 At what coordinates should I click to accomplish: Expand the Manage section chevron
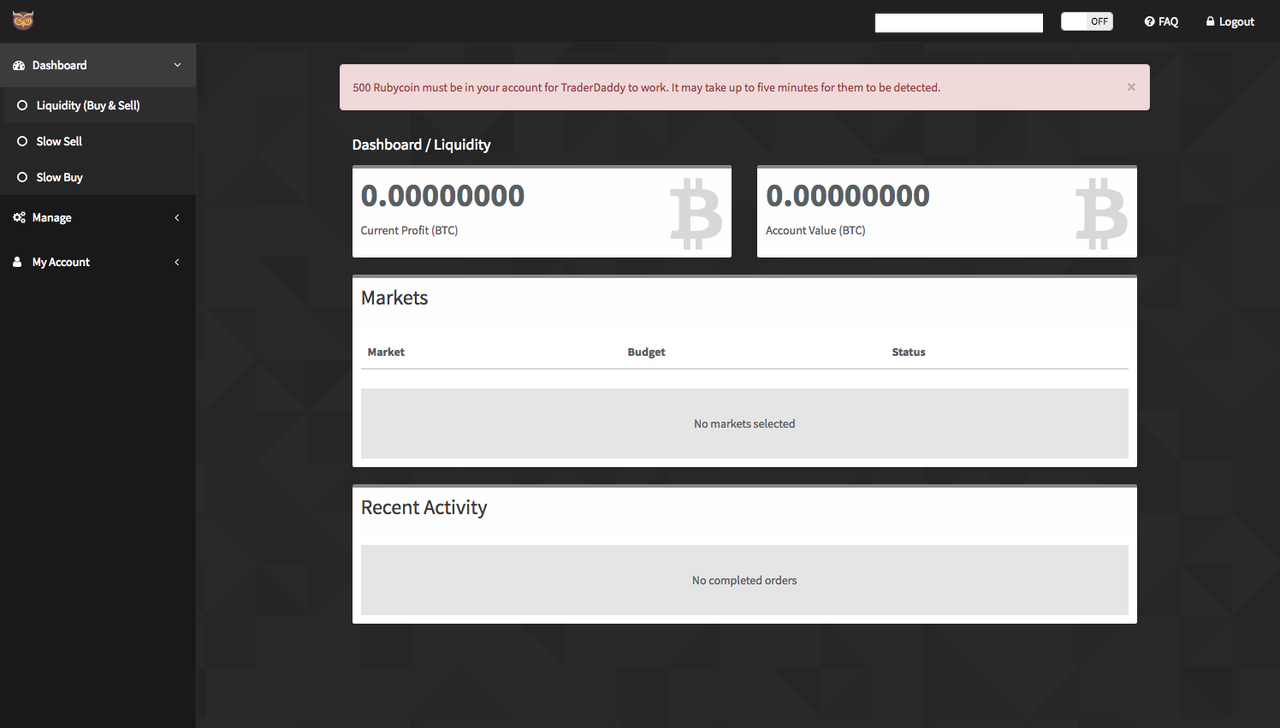tap(177, 217)
